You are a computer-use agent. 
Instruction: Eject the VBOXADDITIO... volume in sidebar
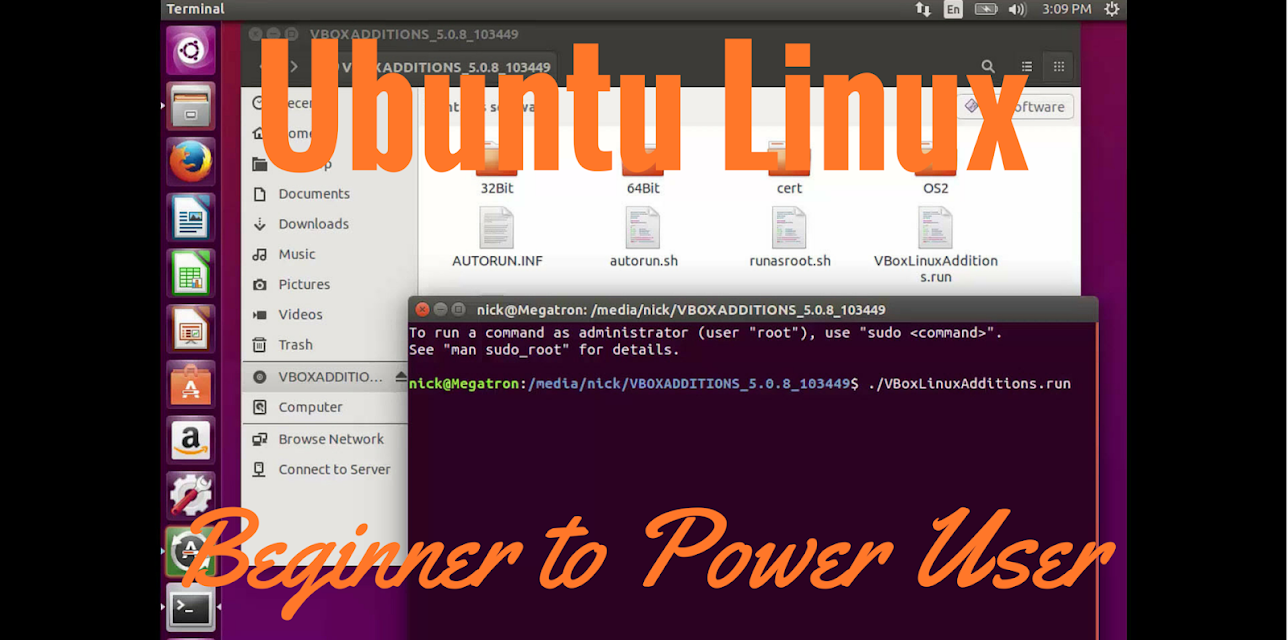[x=400, y=376]
